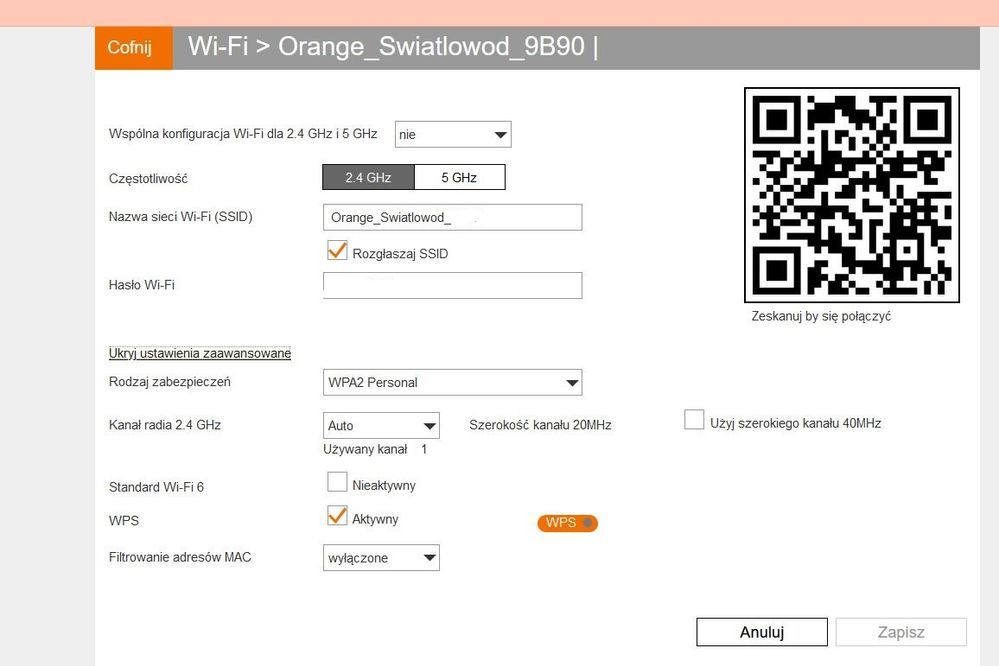Click the Rodzaj zabezpieczeń label
This screenshot has width=999, height=666.
click(169, 382)
